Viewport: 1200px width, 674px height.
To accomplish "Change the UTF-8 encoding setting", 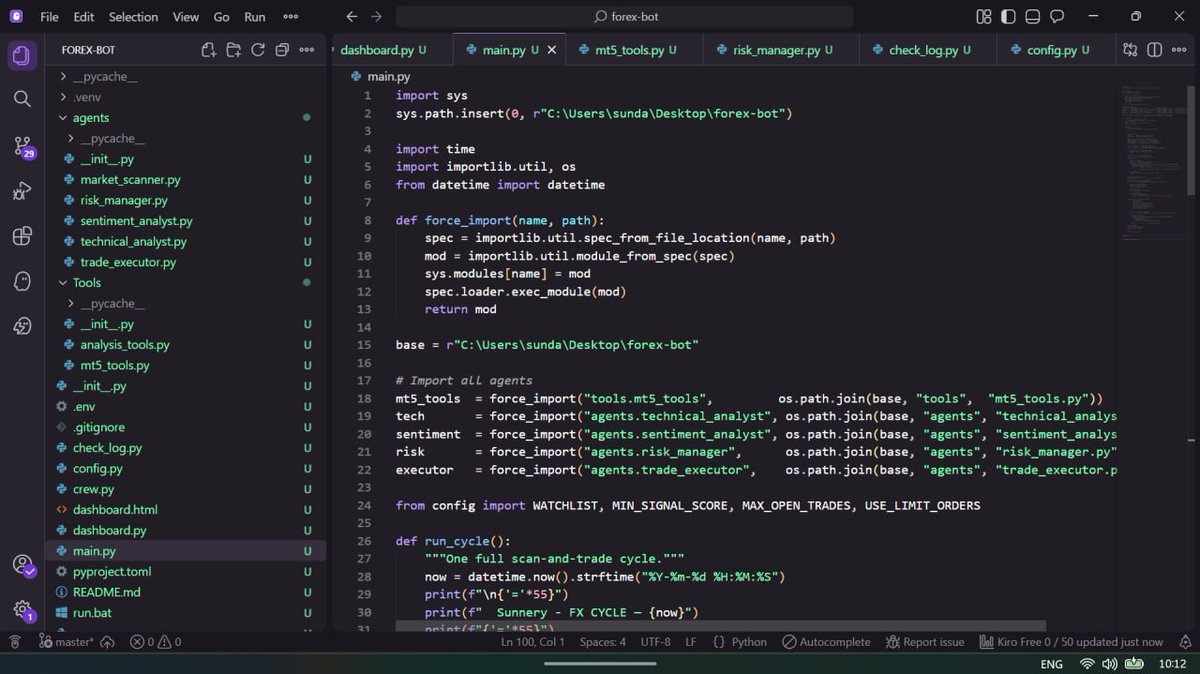I will pyautogui.click(x=655, y=642).
